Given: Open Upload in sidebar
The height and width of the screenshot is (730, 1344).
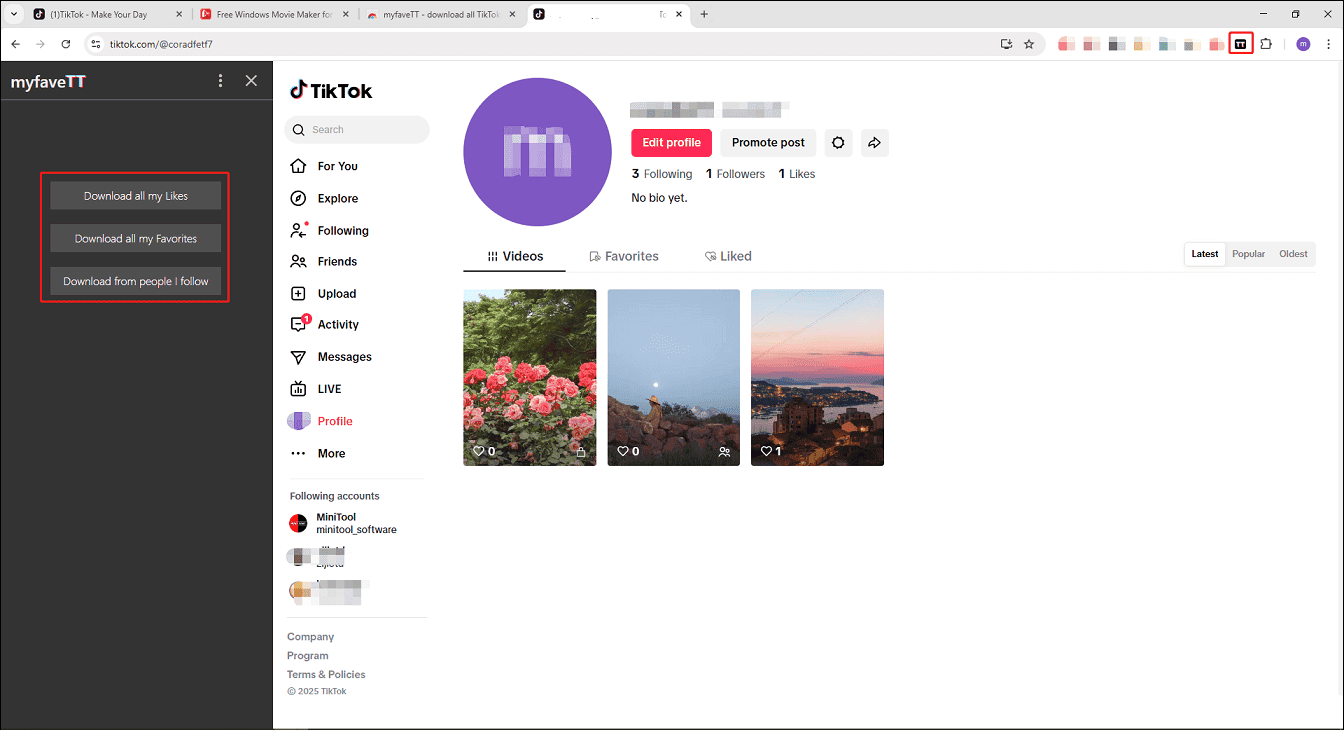Looking at the screenshot, I should pyautogui.click(x=323, y=294).
